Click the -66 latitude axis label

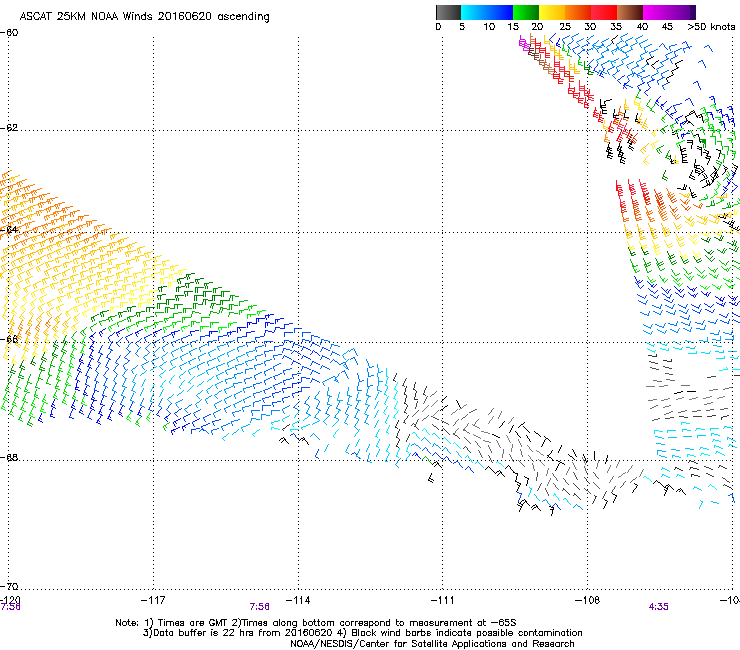(x=9, y=339)
